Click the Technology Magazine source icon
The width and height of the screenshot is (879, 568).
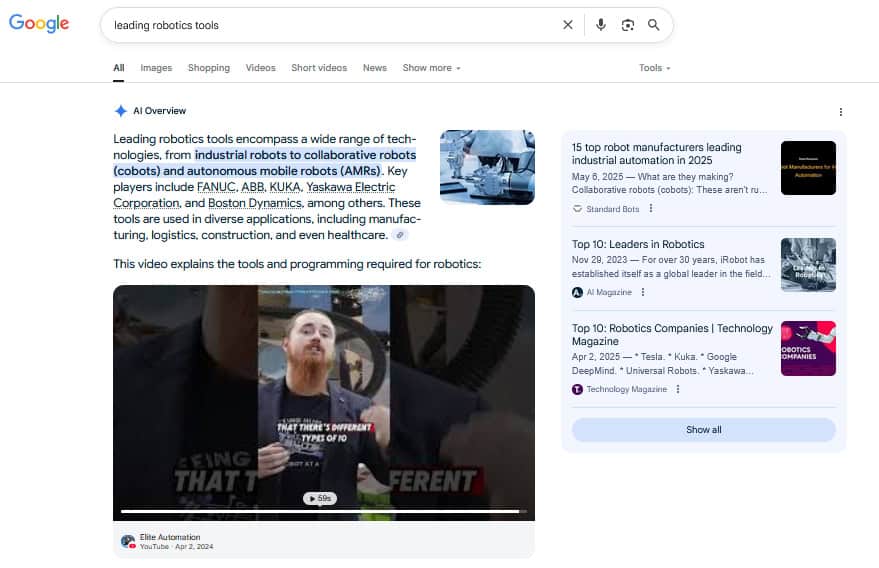[577, 389]
